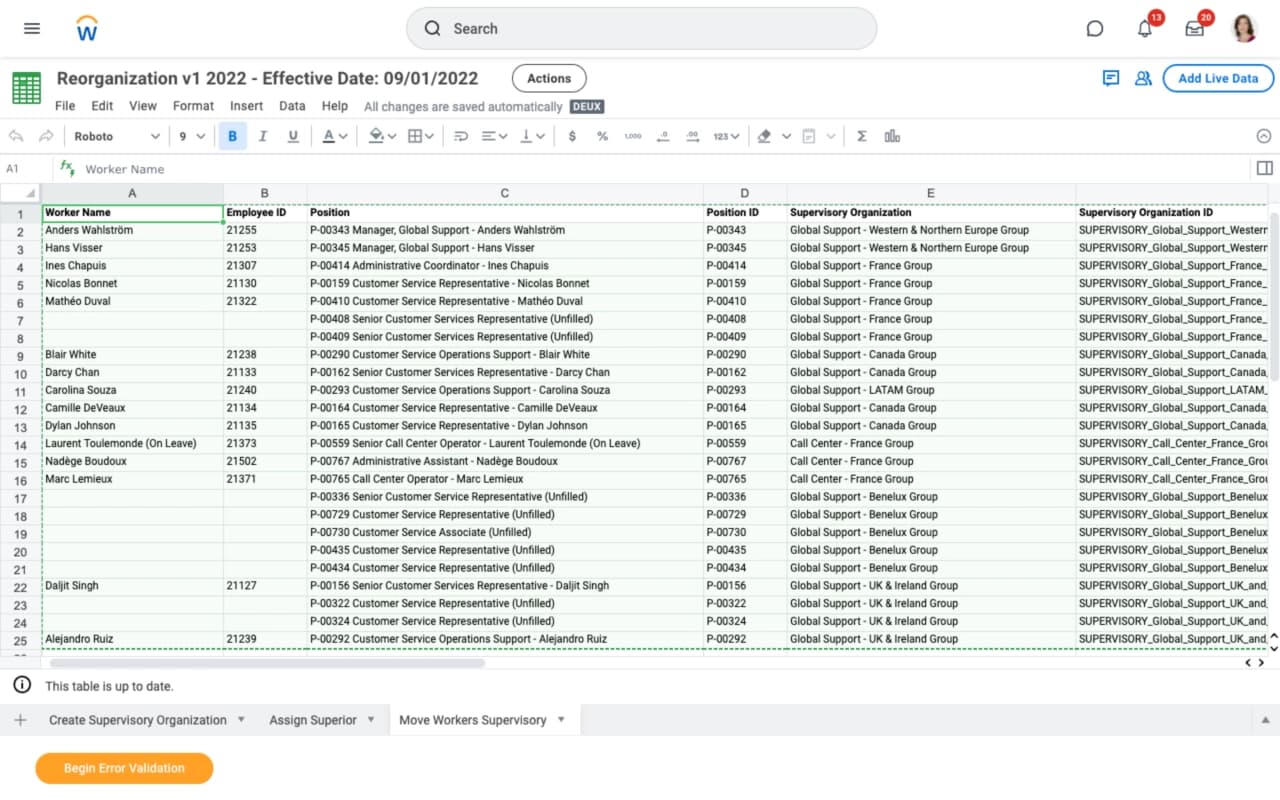This screenshot has width=1280, height=800.
Task: Toggle the side panel at formula bar
Action: 1265,168
